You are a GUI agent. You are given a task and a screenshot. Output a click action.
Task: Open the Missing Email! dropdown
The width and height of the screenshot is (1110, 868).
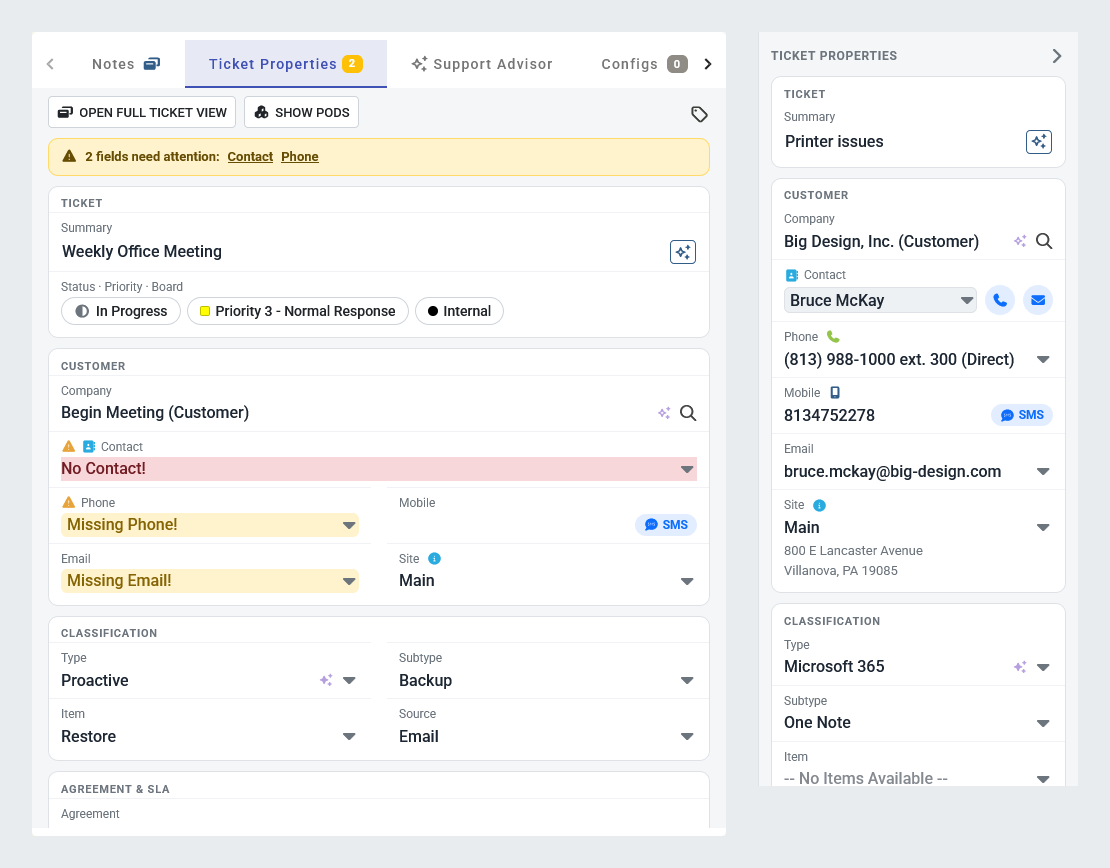(x=210, y=581)
